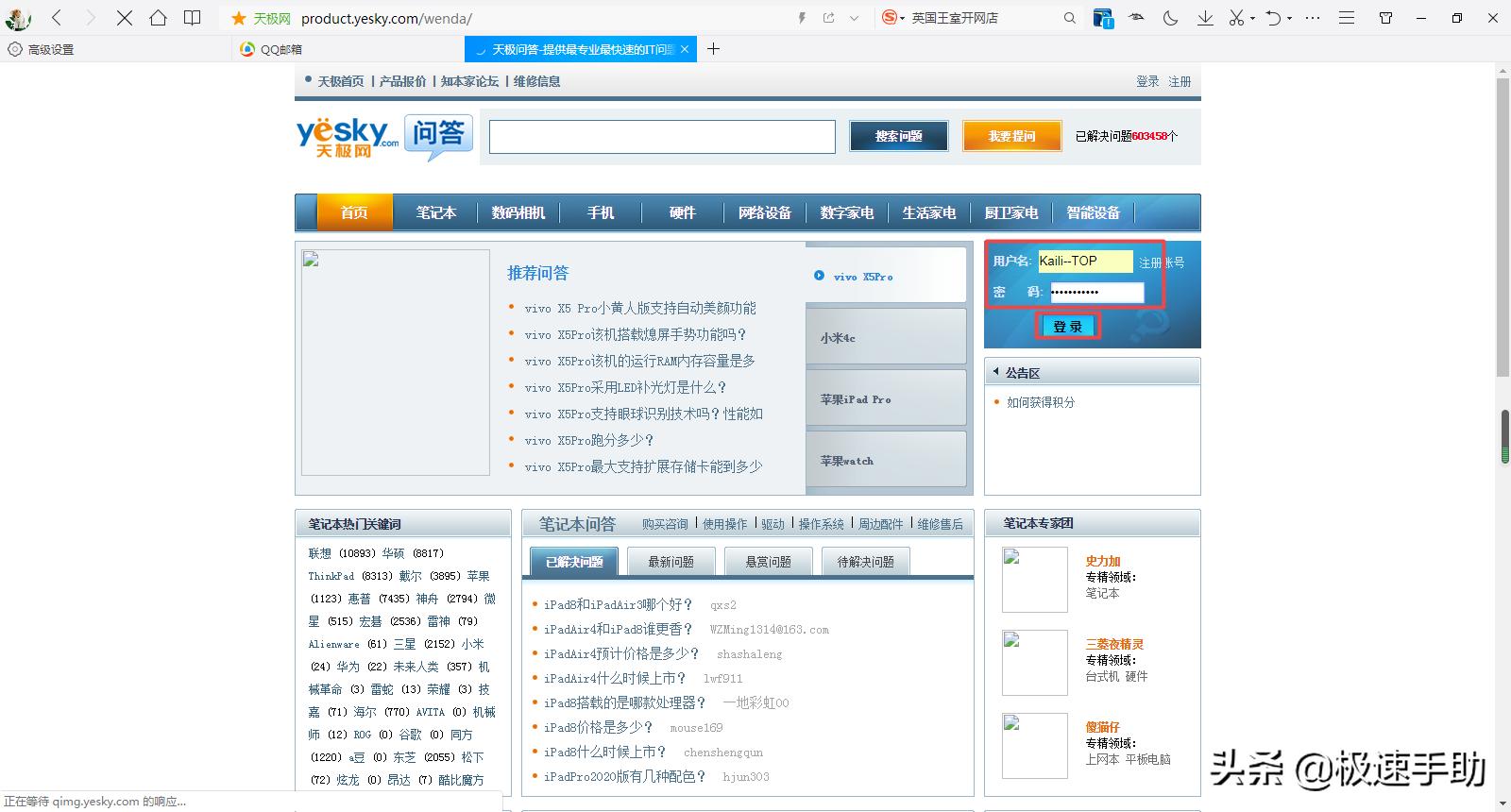Click the share page icon
This screenshot has height=812, width=1511.
pos(829,18)
